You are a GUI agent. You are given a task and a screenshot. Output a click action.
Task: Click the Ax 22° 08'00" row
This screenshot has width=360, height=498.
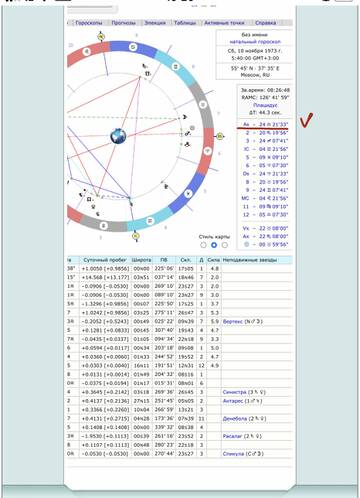pos(265,236)
